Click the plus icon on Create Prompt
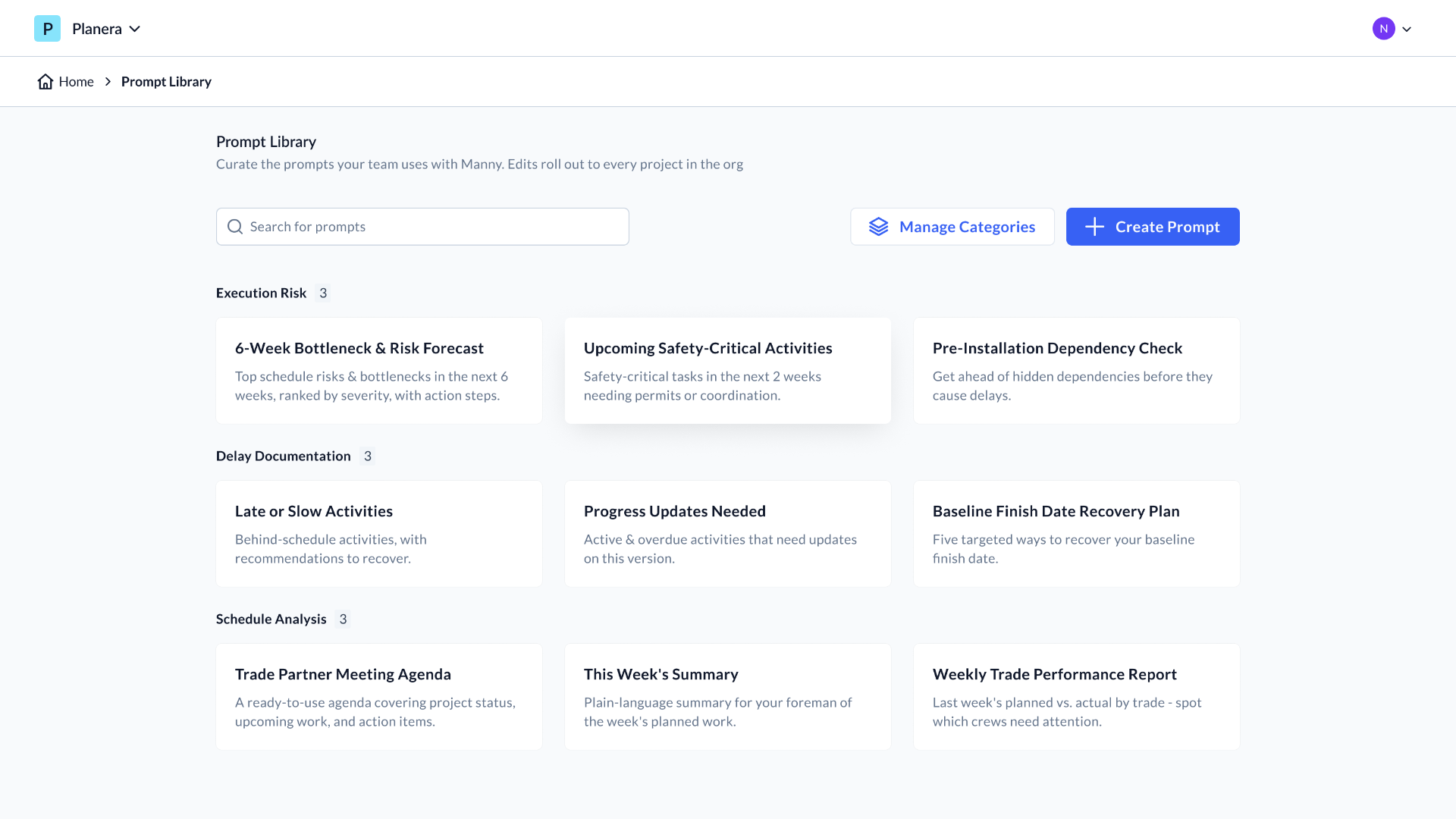Image resolution: width=1456 pixels, height=819 pixels. coord(1094,227)
